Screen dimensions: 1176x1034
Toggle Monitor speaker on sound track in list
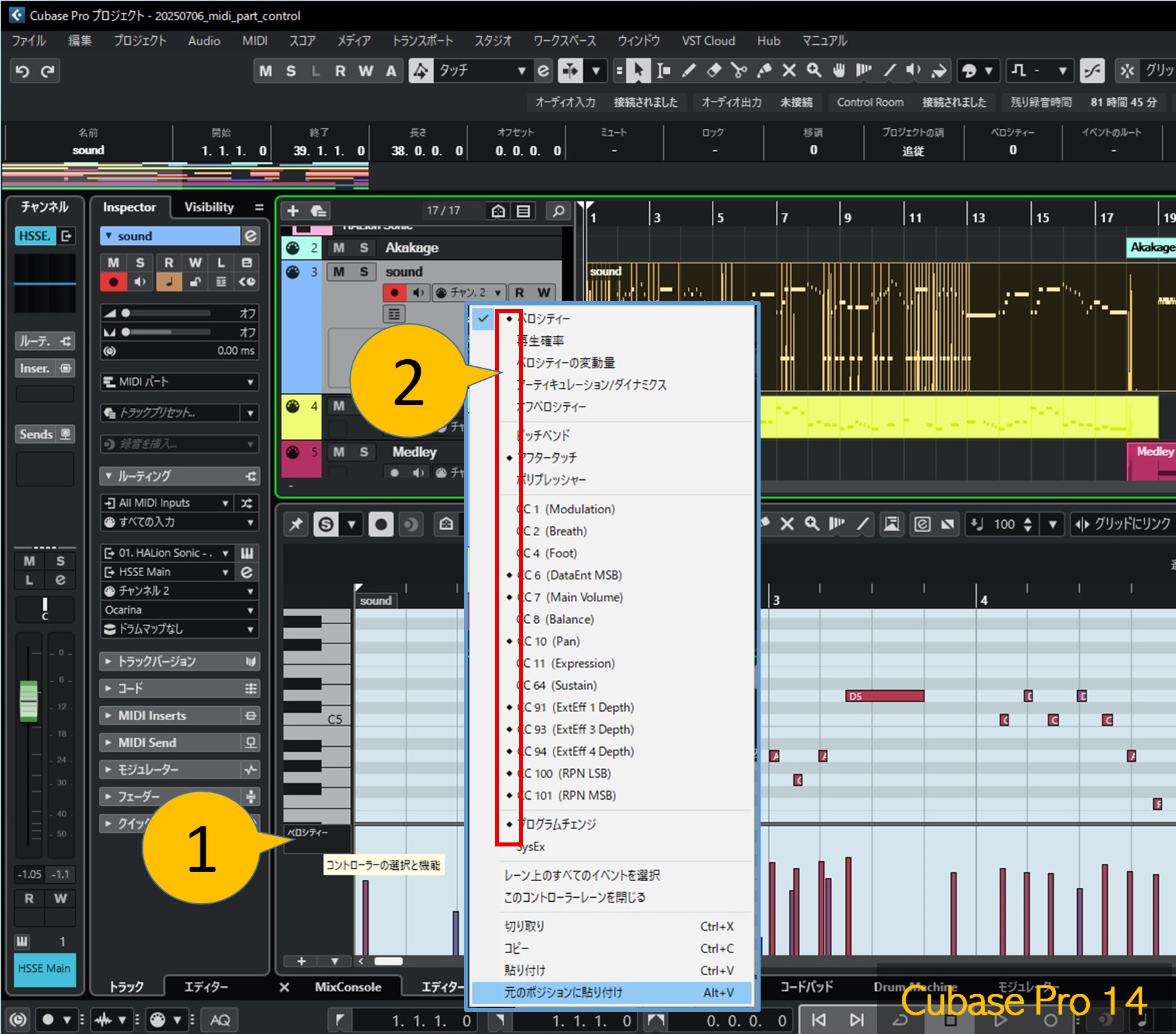coord(419,292)
